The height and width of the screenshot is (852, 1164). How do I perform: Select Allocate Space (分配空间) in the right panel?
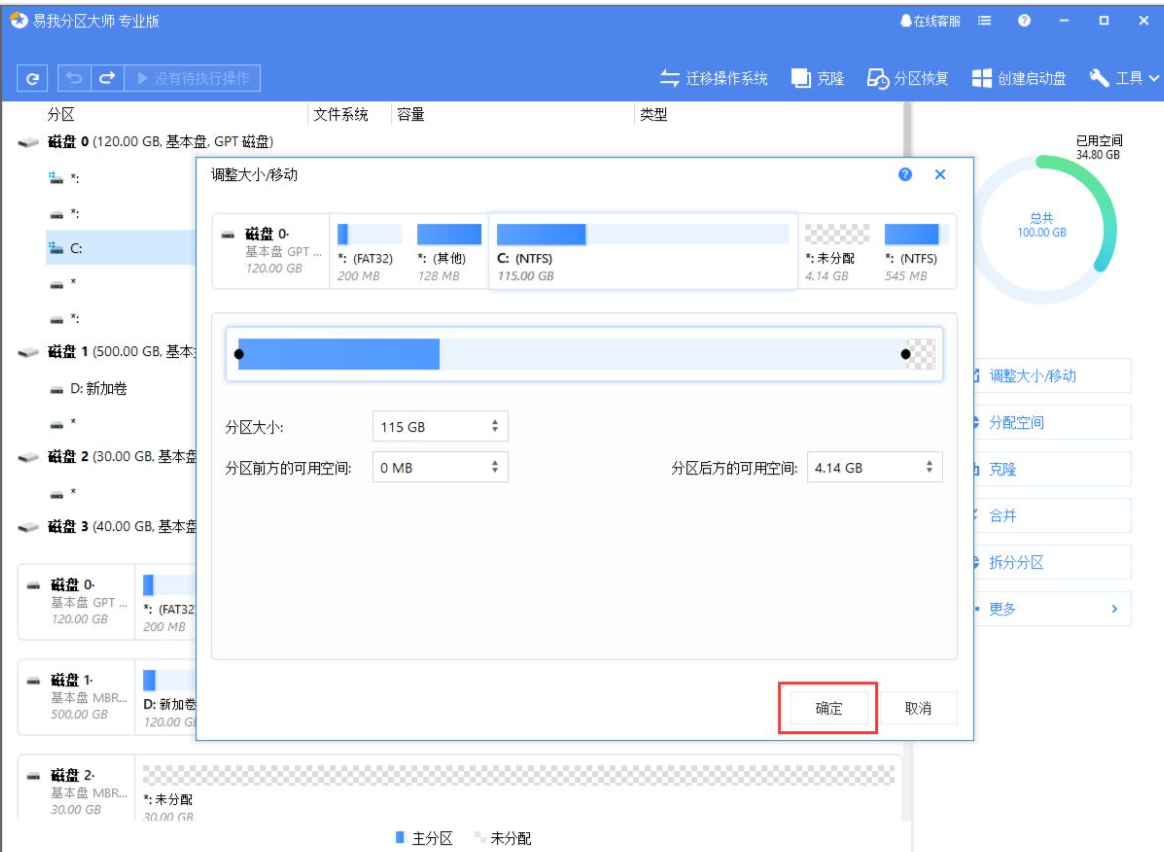point(1016,423)
